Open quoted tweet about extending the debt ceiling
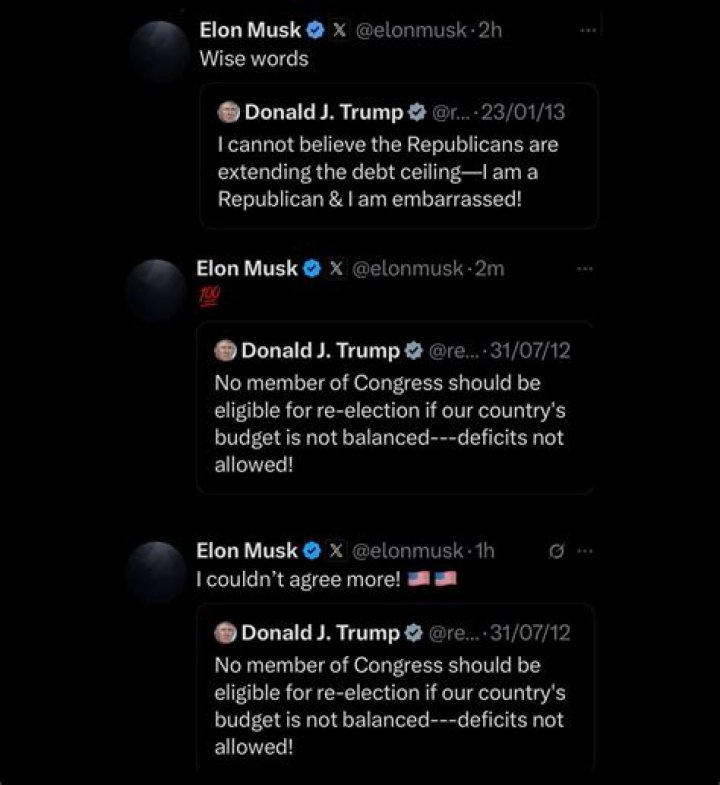Viewport: 720px width, 785px height. click(x=399, y=156)
